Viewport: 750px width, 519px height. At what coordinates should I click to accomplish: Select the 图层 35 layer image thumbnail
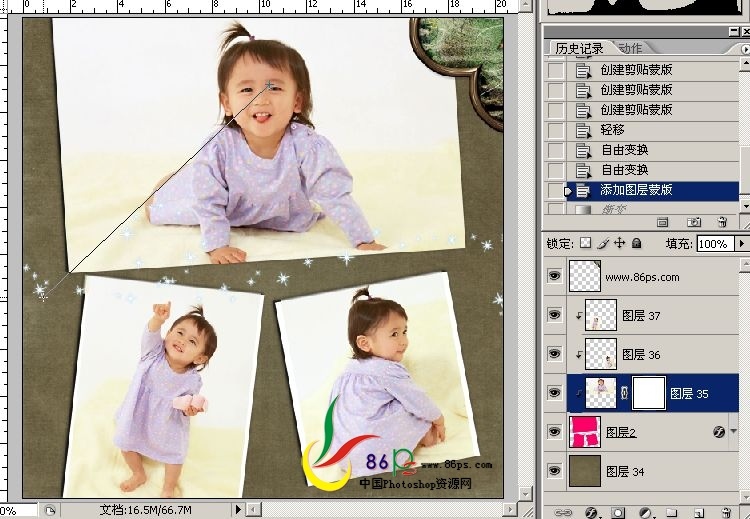tap(601, 393)
